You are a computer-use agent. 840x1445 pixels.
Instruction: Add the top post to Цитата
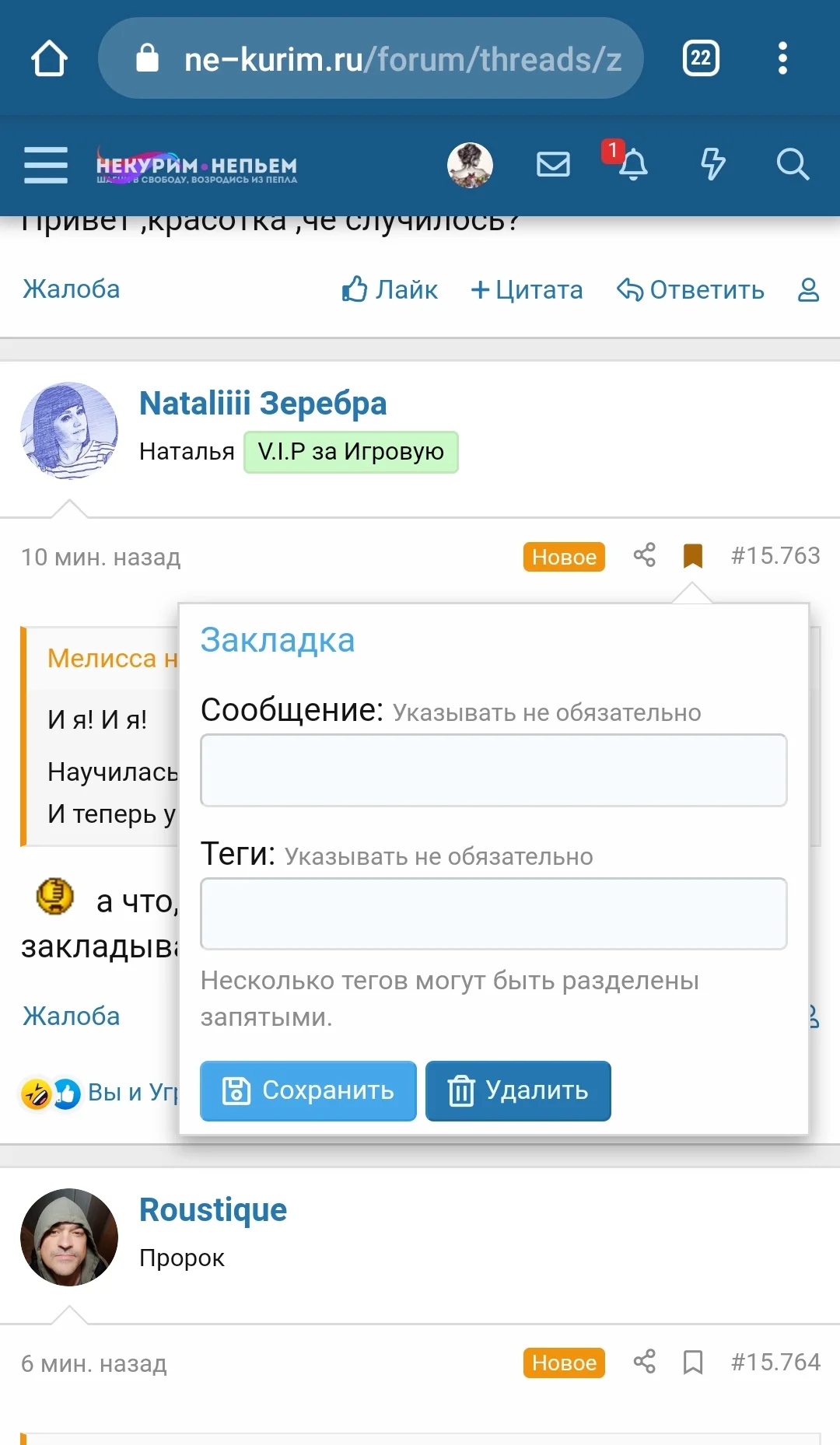pos(527,289)
